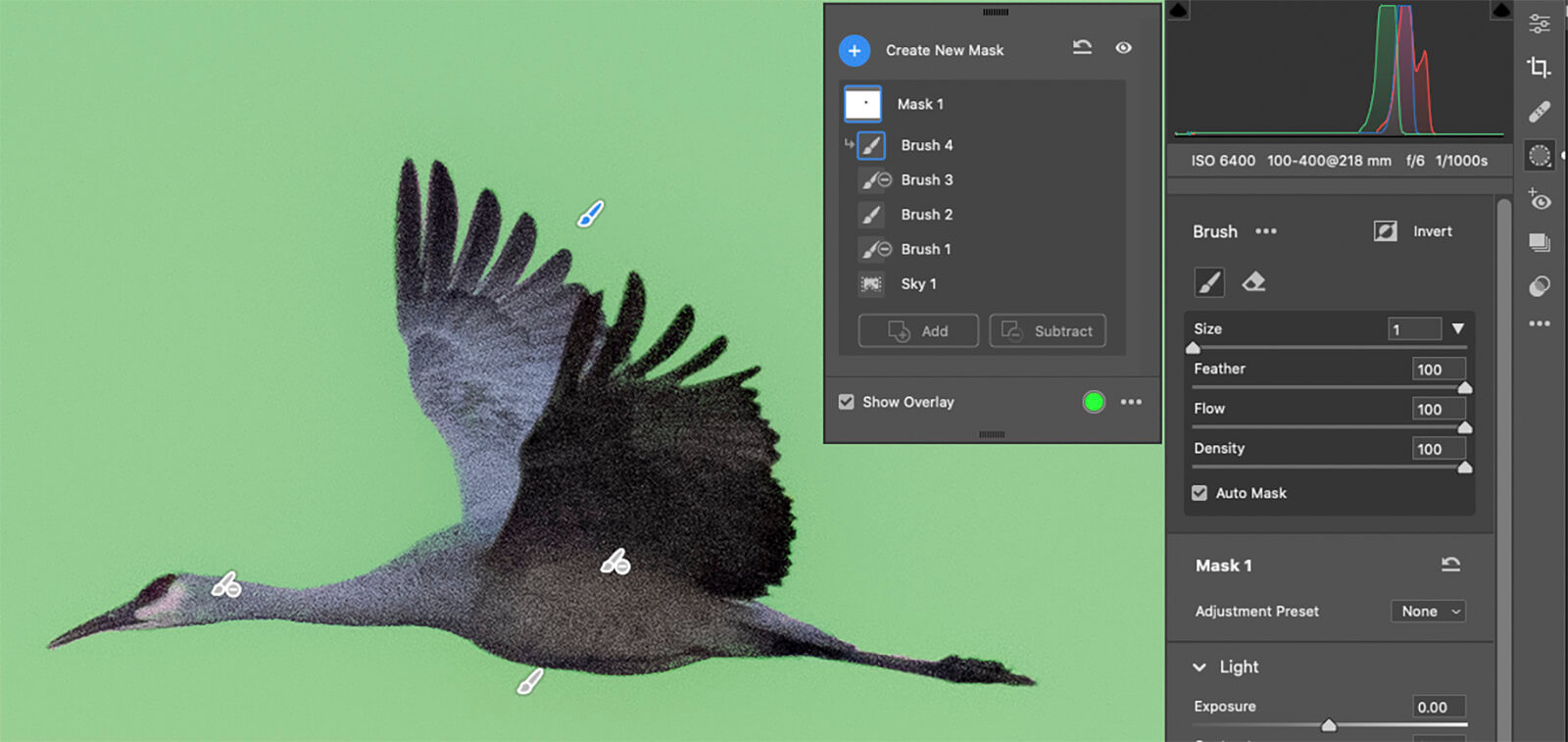Toggle the Show Overlay checkbox

[847, 402]
